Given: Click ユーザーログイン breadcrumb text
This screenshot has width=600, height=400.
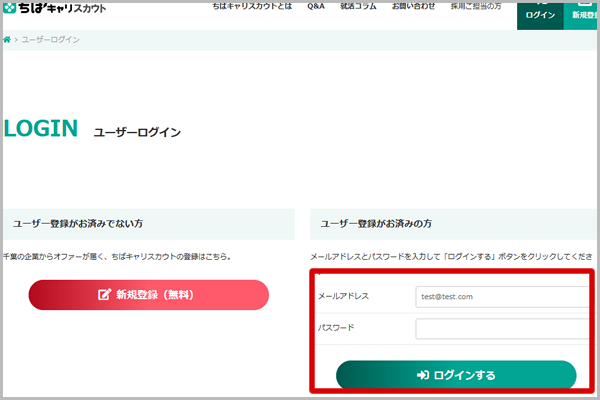Looking at the screenshot, I should pyautogui.click(x=51, y=40).
